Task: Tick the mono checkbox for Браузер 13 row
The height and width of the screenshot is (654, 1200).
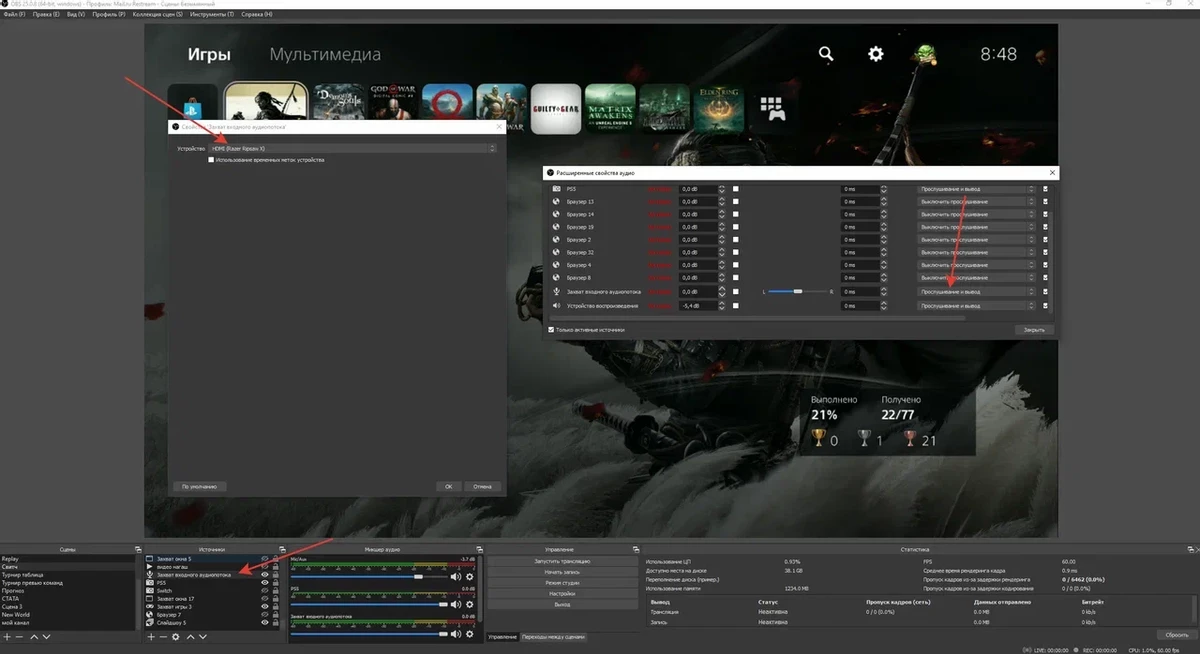Action: click(x=736, y=201)
